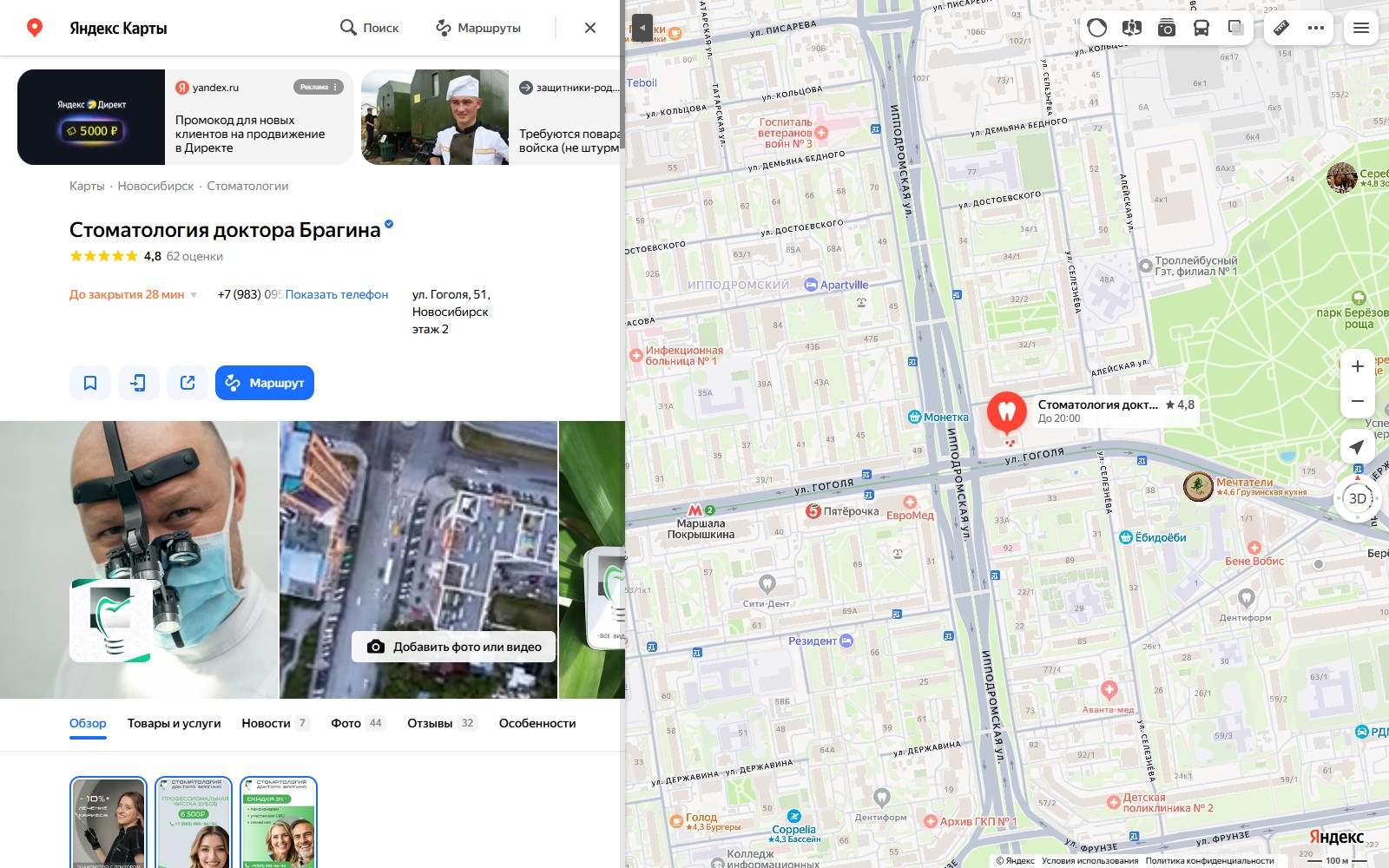Image resolution: width=1389 pixels, height=868 pixels.
Task: Show photos layer with camera icon
Action: (1167, 28)
